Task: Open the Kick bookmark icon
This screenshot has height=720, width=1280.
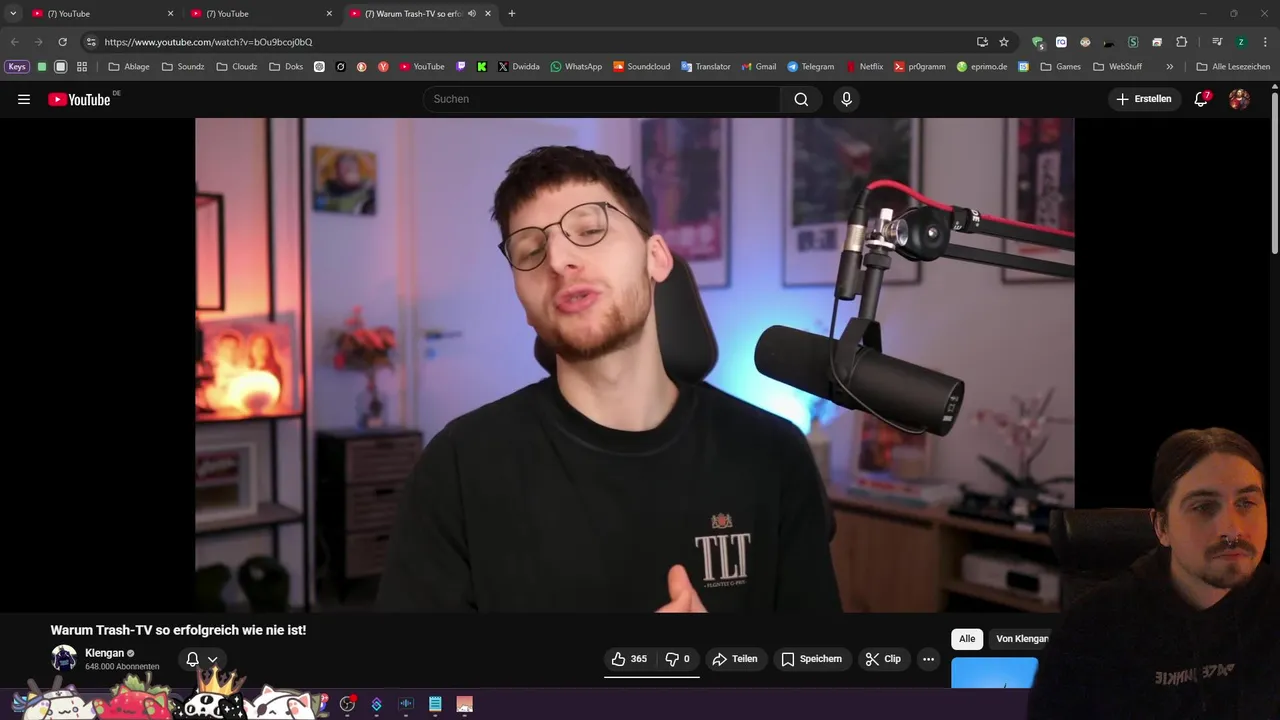Action: coord(482,67)
